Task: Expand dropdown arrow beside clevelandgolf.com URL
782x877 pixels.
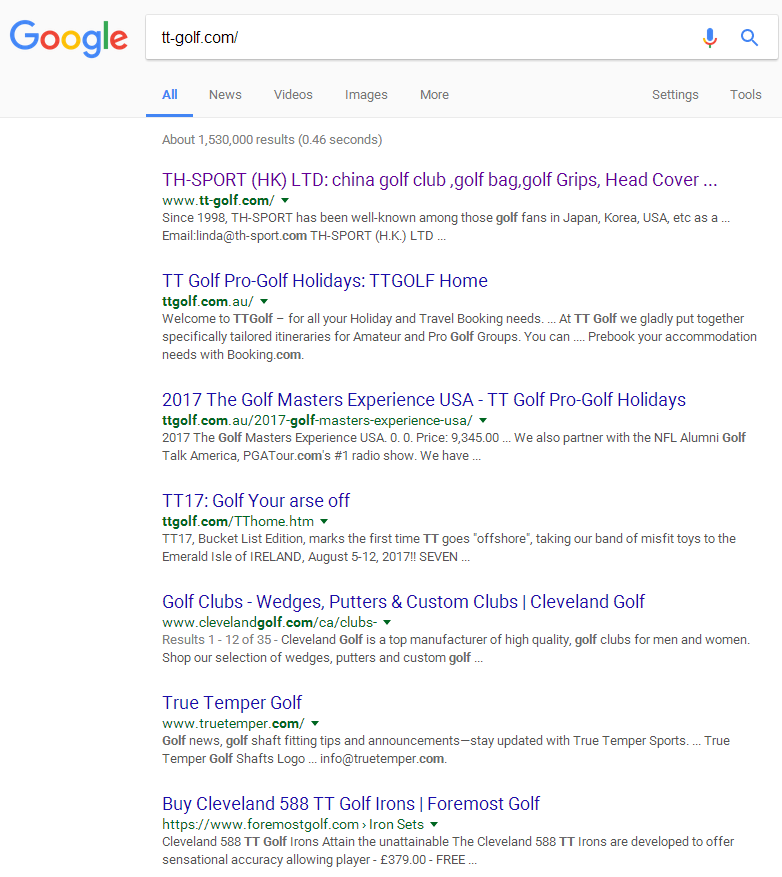Action: (387, 623)
